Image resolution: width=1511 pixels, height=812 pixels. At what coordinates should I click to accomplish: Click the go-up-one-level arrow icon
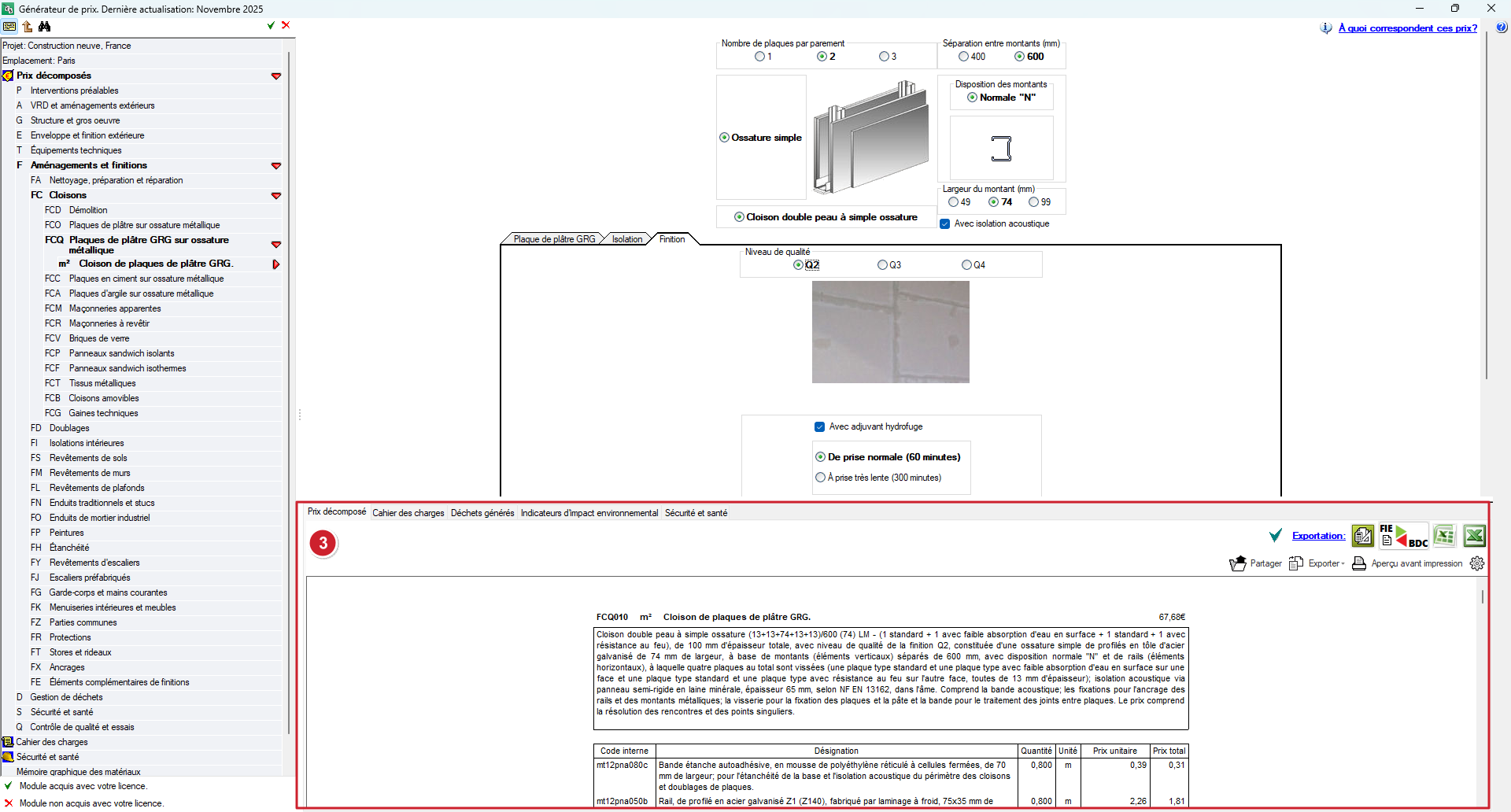click(x=28, y=26)
